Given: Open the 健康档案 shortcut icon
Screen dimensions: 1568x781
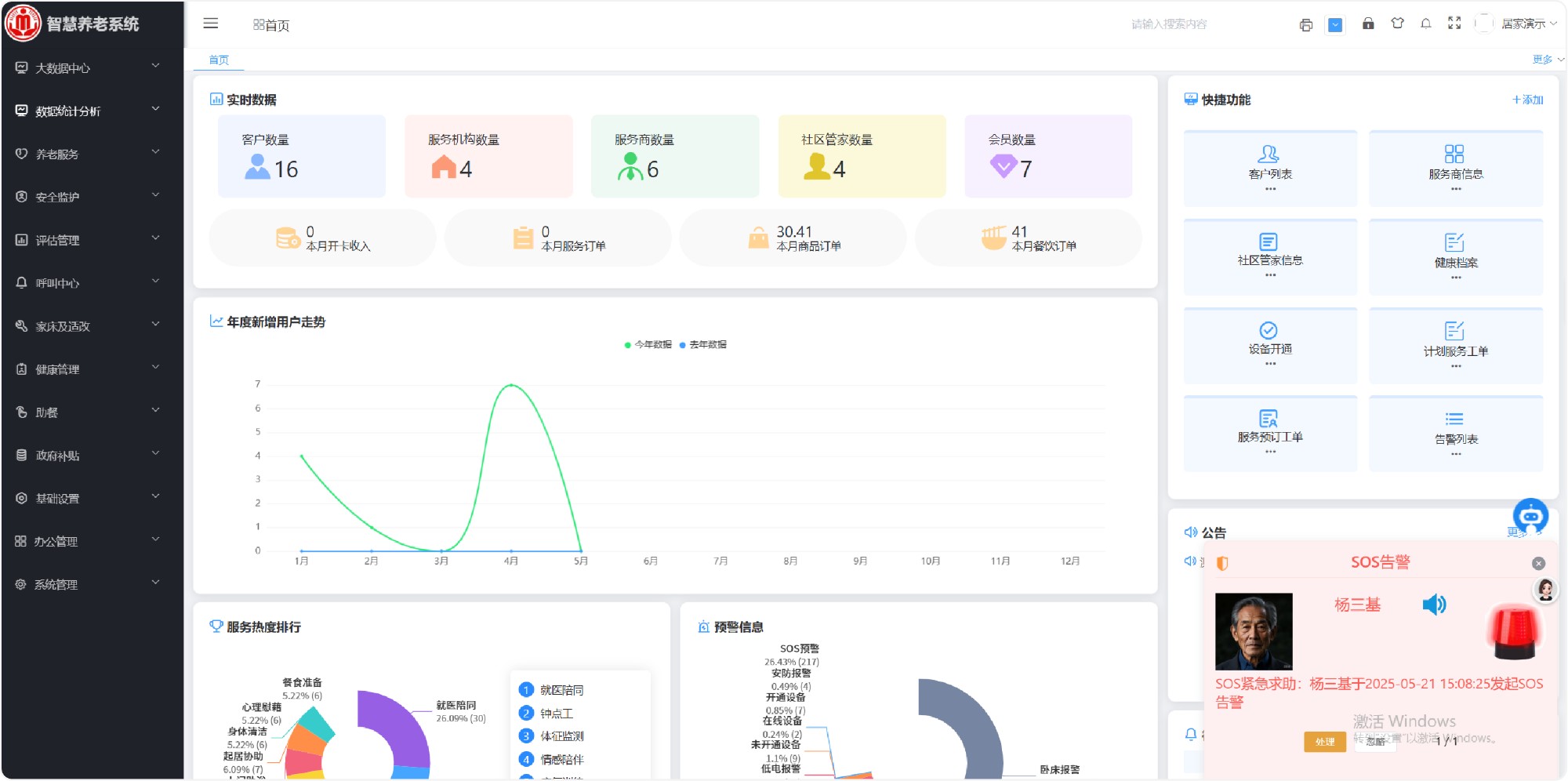Looking at the screenshot, I should [x=1454, y=242].
